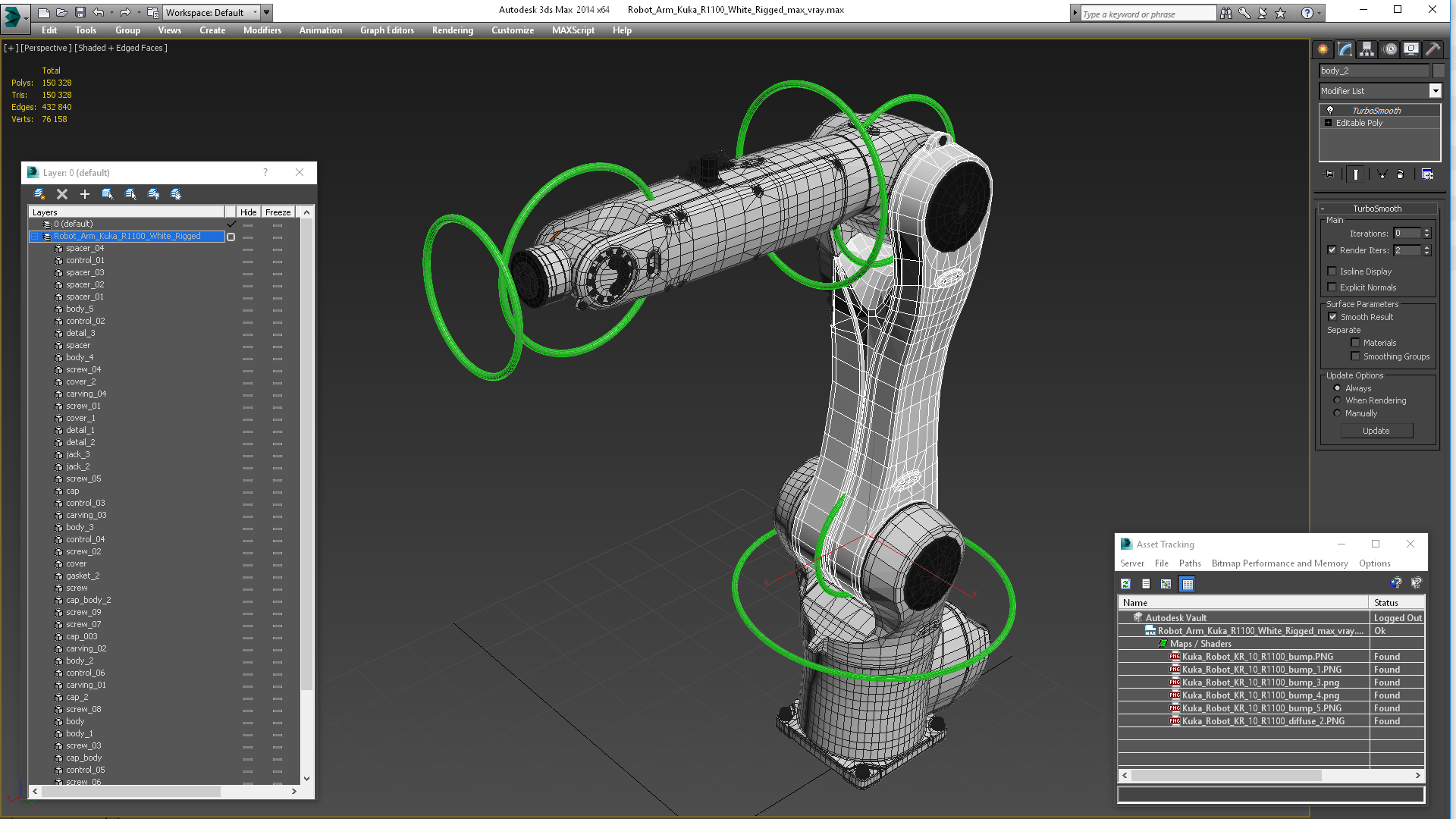The image size is (1456, 819).
Task: Click the Open File folder icon
Action: (62, 13)
